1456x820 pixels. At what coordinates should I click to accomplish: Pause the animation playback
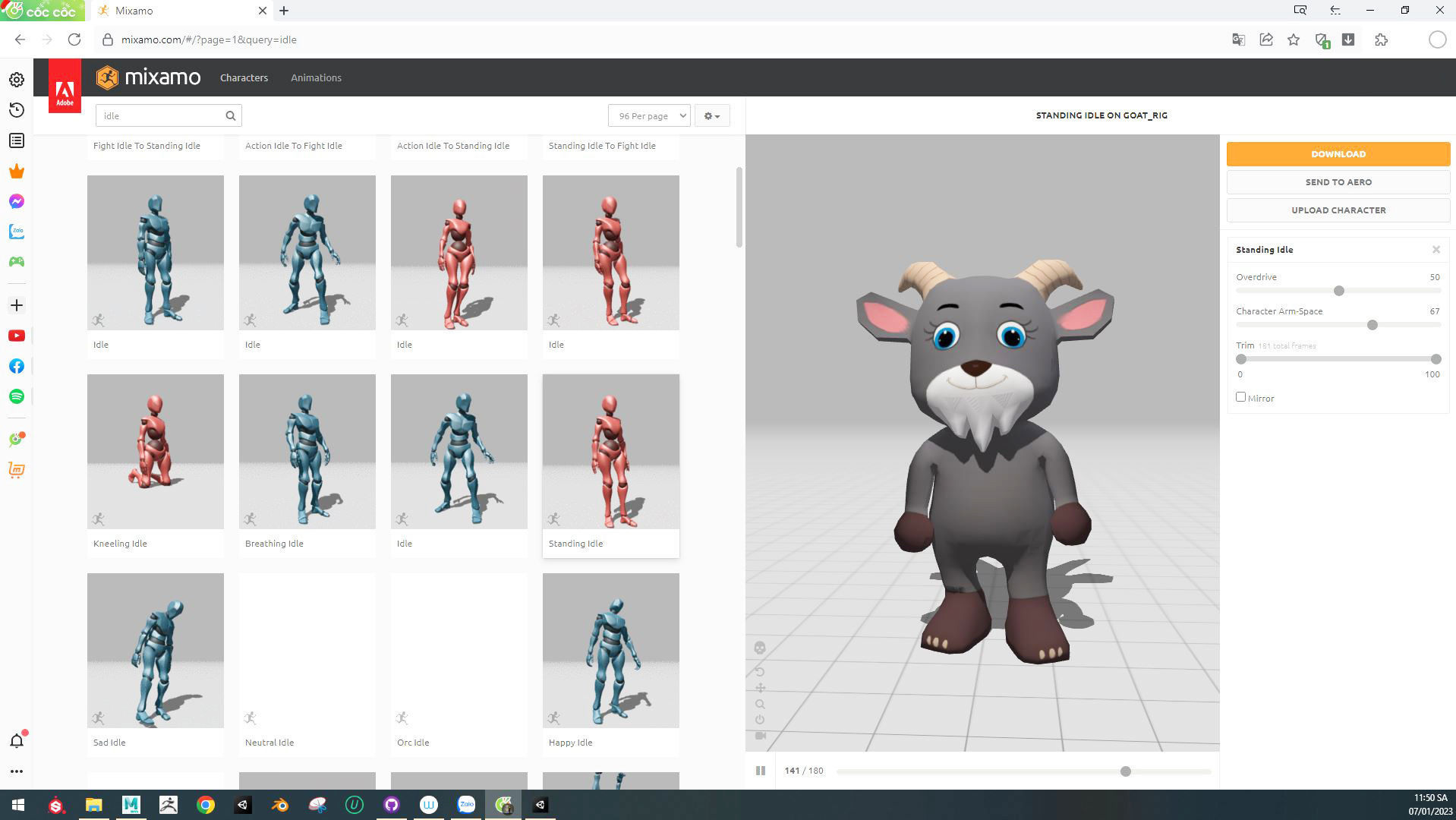coord(760,771)
